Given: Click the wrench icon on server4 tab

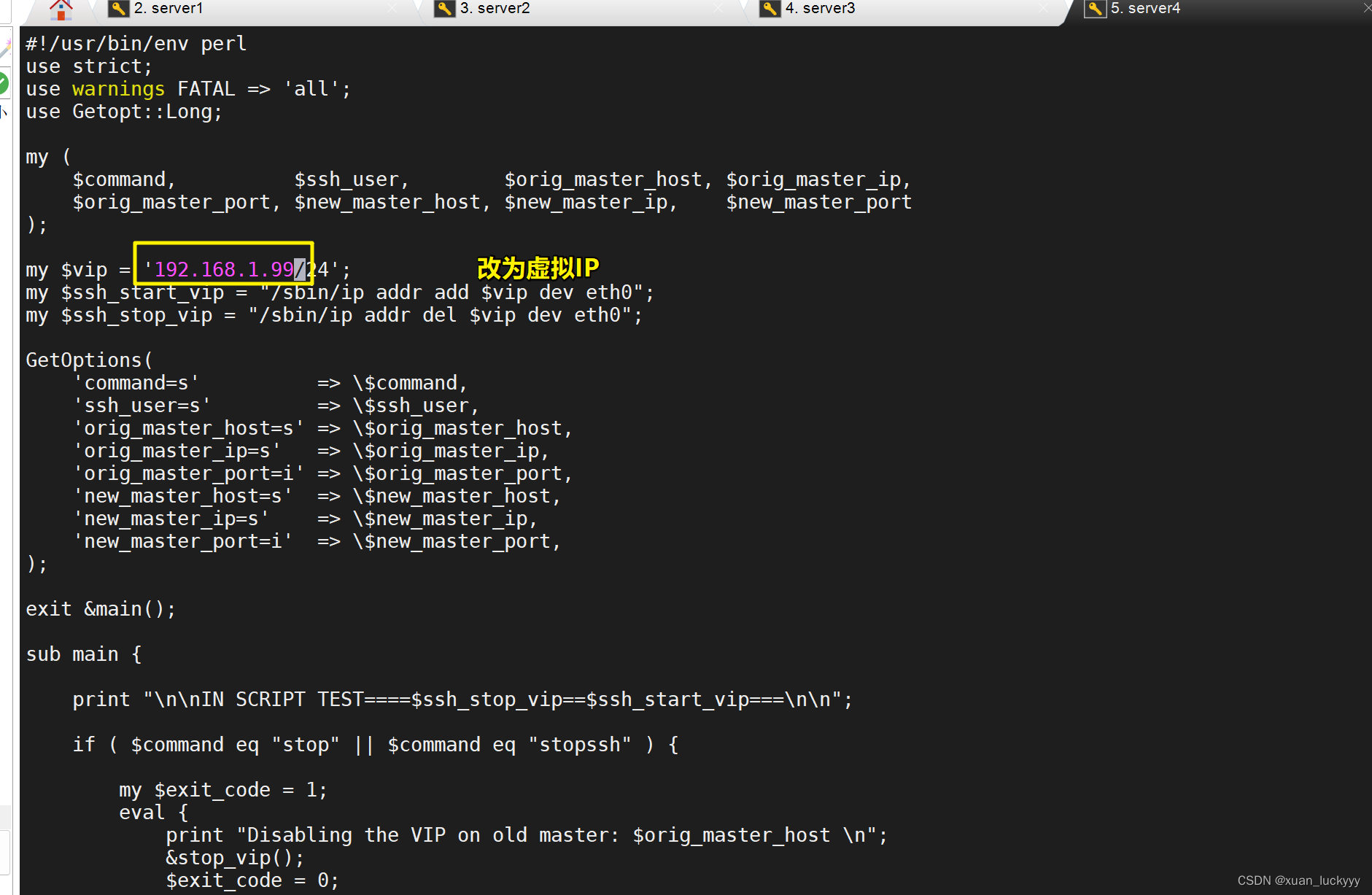Looking at the screenshot, I should 1095,9.
